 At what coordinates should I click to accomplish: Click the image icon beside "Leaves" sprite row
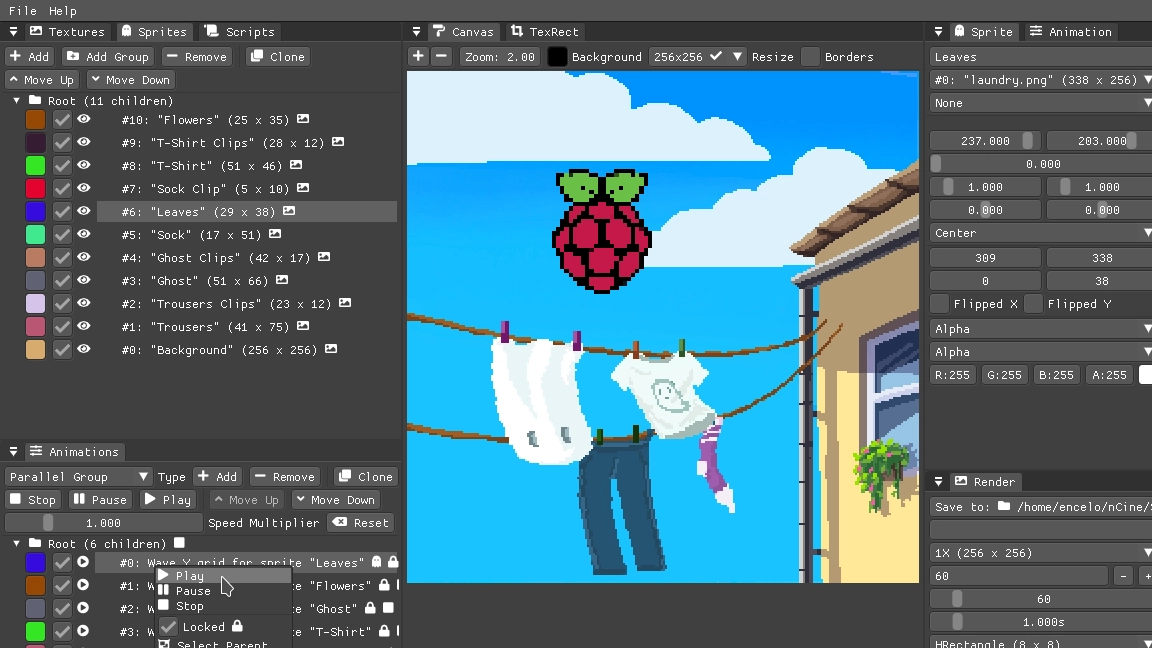(x=289, y=211)
